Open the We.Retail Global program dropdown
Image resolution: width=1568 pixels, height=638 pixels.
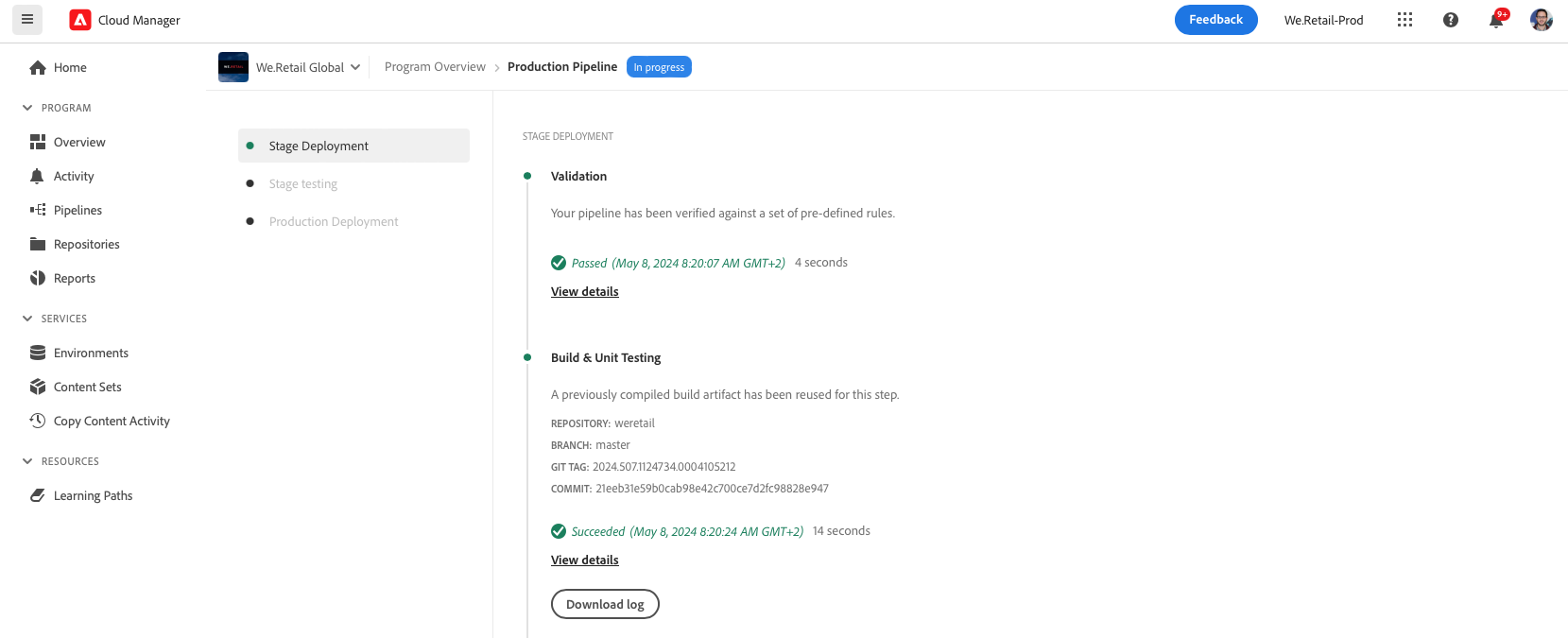355,67
